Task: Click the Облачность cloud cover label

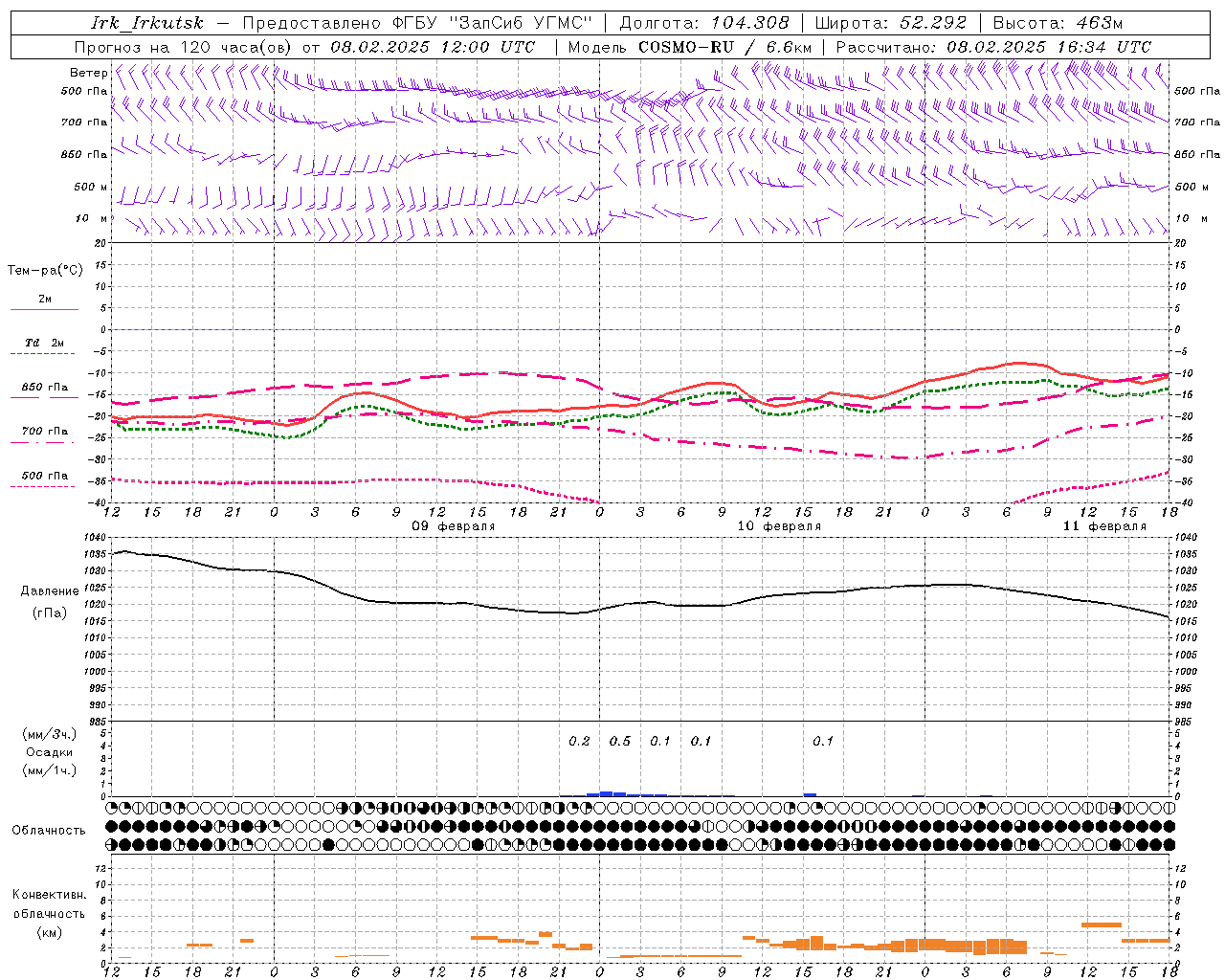Action: click(49, 831)
